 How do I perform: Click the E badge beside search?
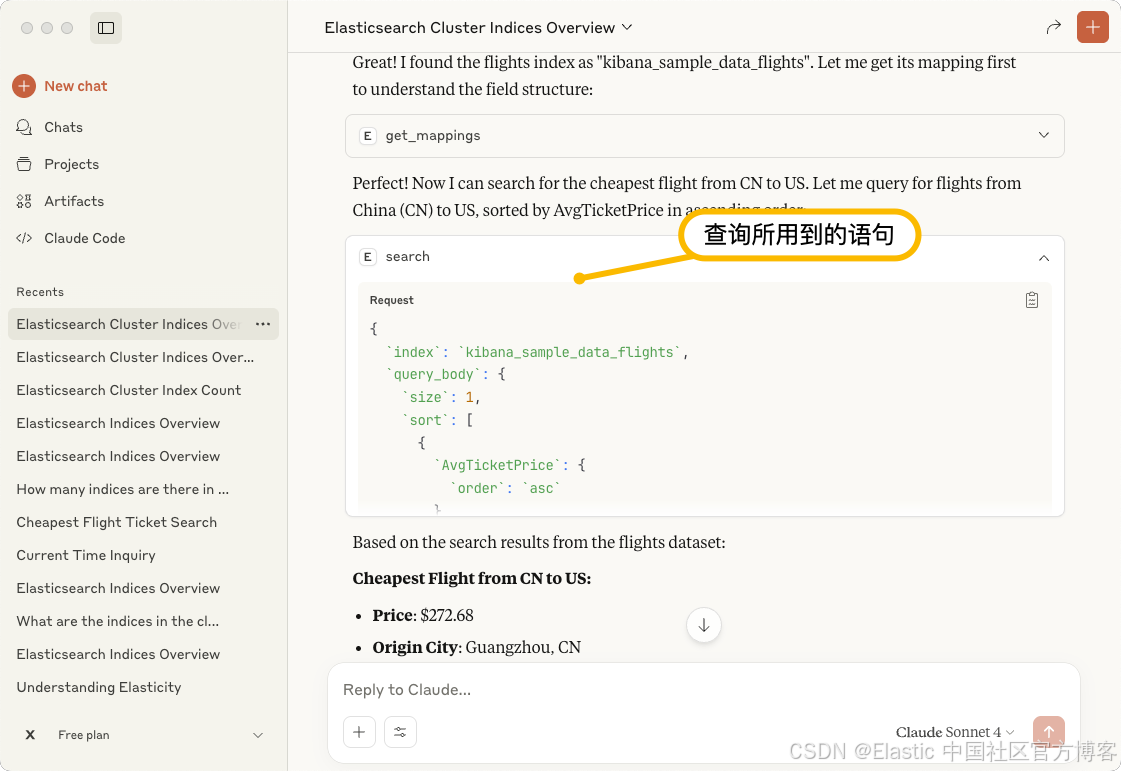pos(367,257)
